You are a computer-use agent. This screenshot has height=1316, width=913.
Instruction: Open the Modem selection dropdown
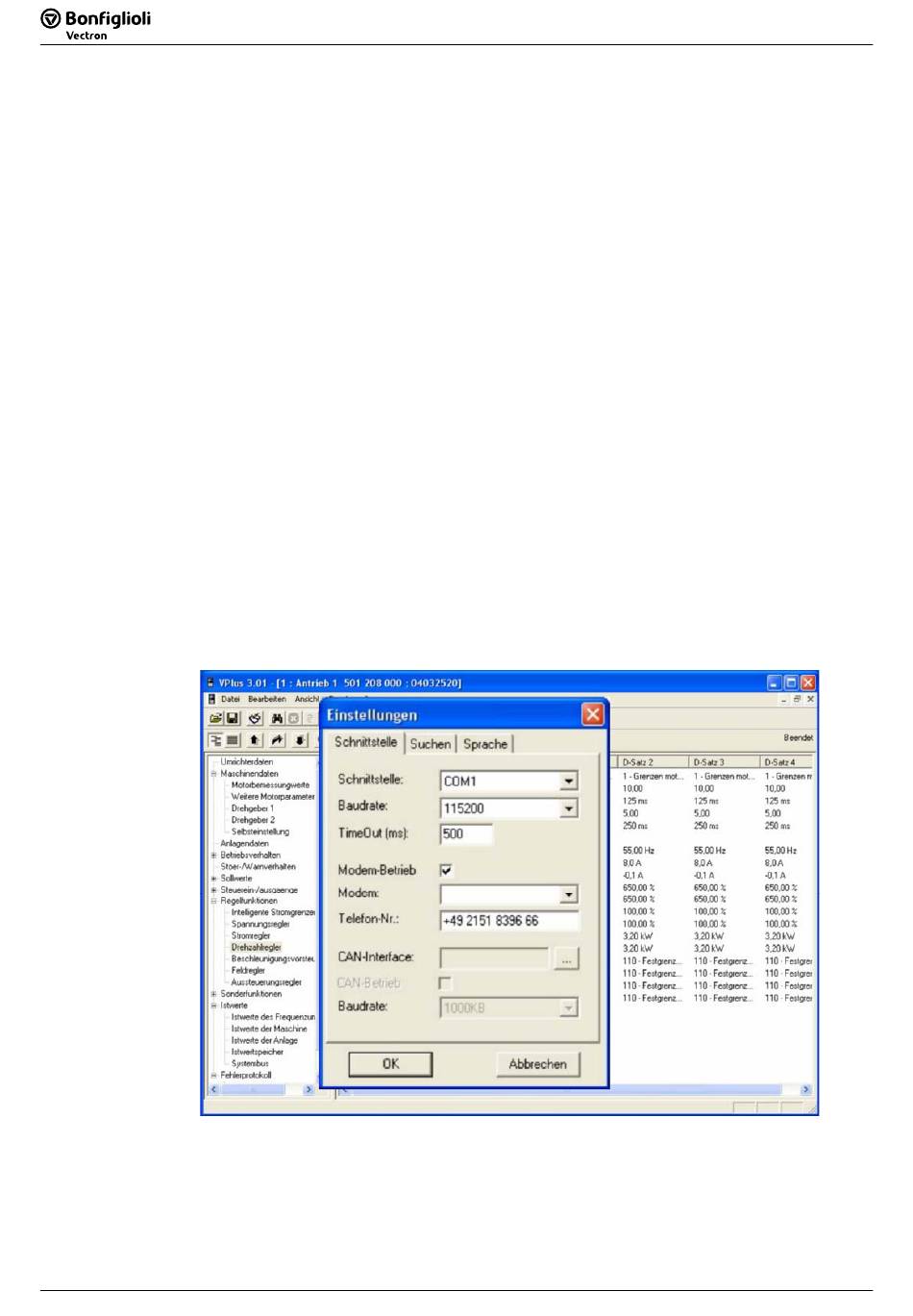tap(569, 895)
